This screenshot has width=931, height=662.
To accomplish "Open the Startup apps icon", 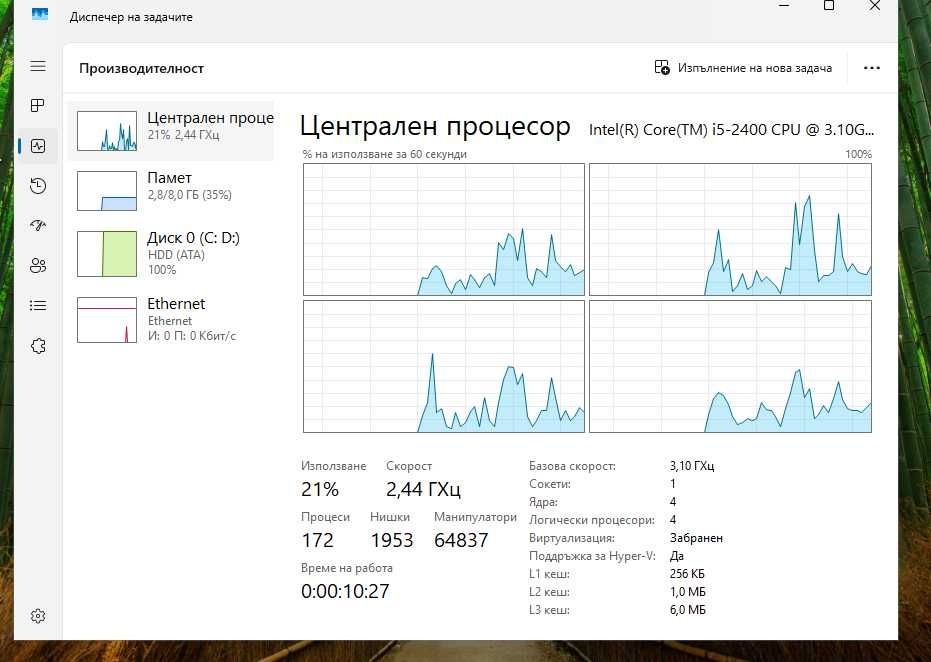I will (38, 226).
